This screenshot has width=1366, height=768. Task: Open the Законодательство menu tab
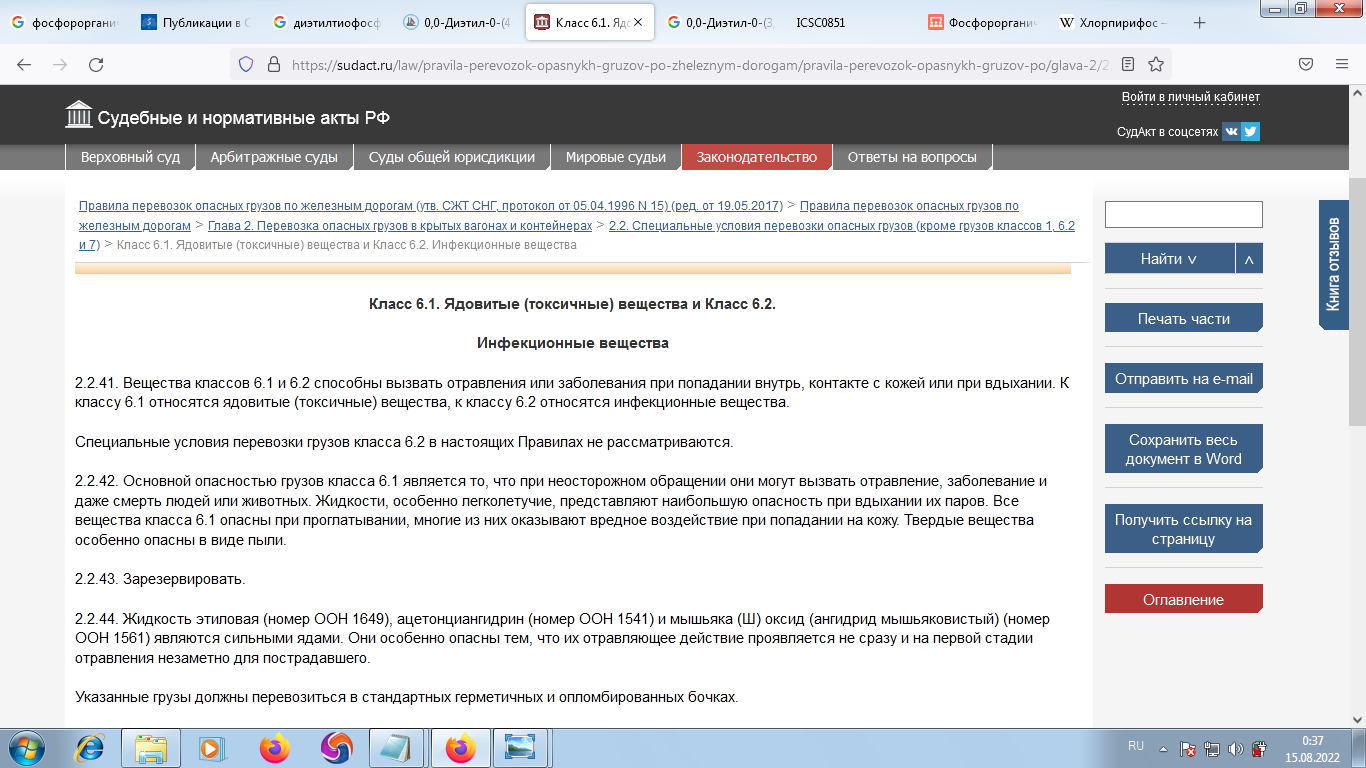pyautogui.click(x=756, y=157)
